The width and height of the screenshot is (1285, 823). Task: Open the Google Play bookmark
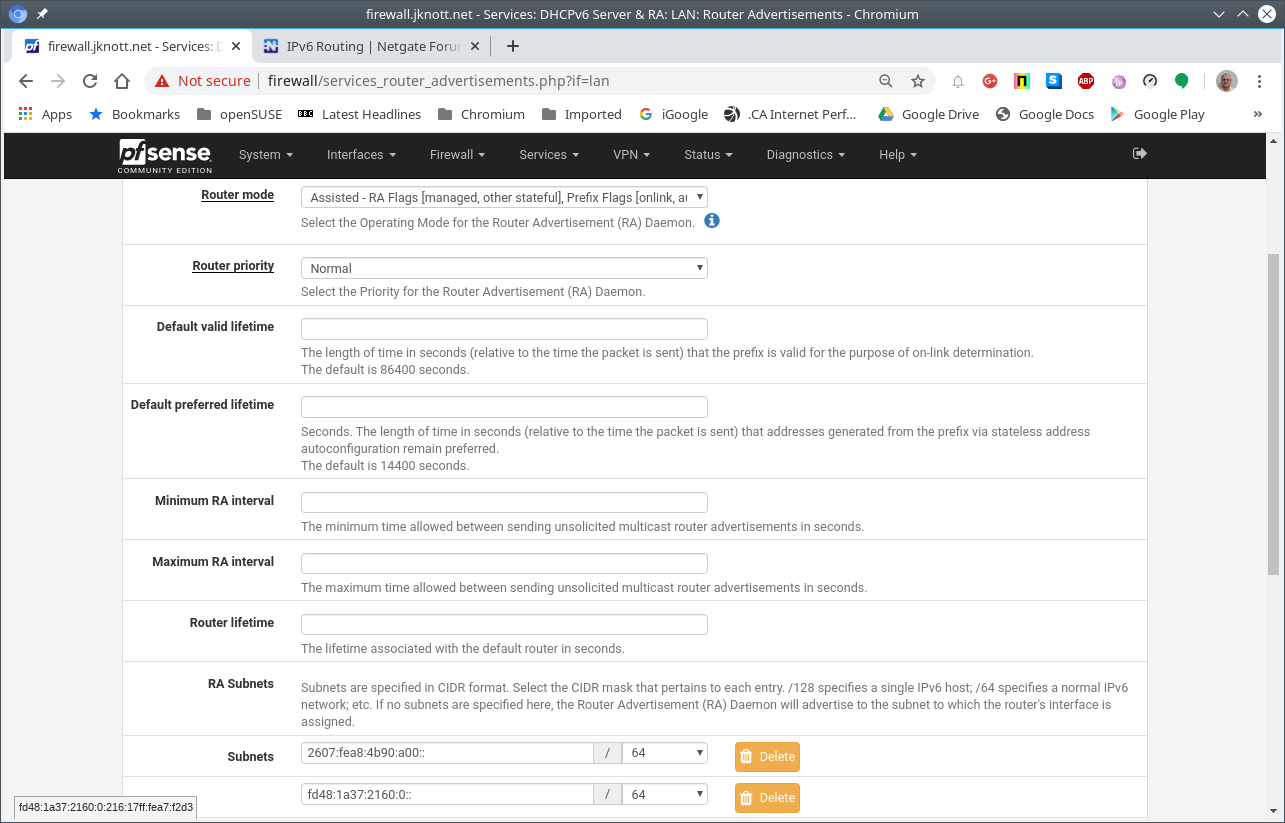click(x=1158, y=114)
